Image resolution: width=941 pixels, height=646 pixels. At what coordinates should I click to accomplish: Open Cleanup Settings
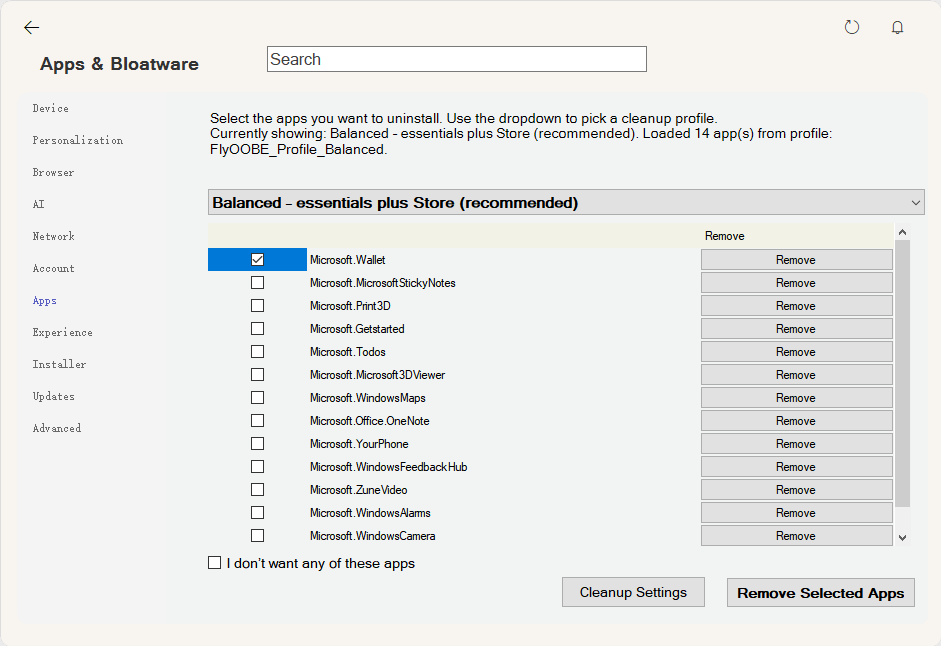(x=633, y=592)
